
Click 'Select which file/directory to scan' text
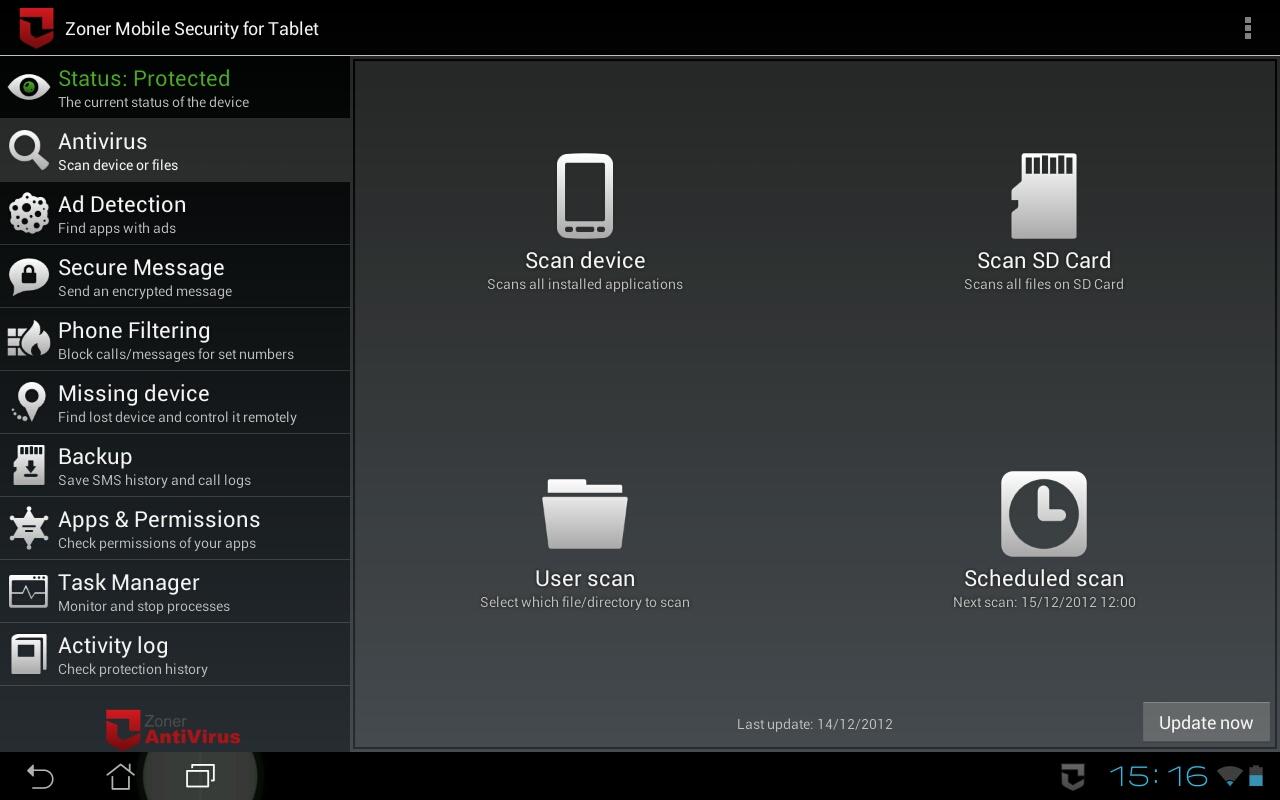(x=585, y=602)
